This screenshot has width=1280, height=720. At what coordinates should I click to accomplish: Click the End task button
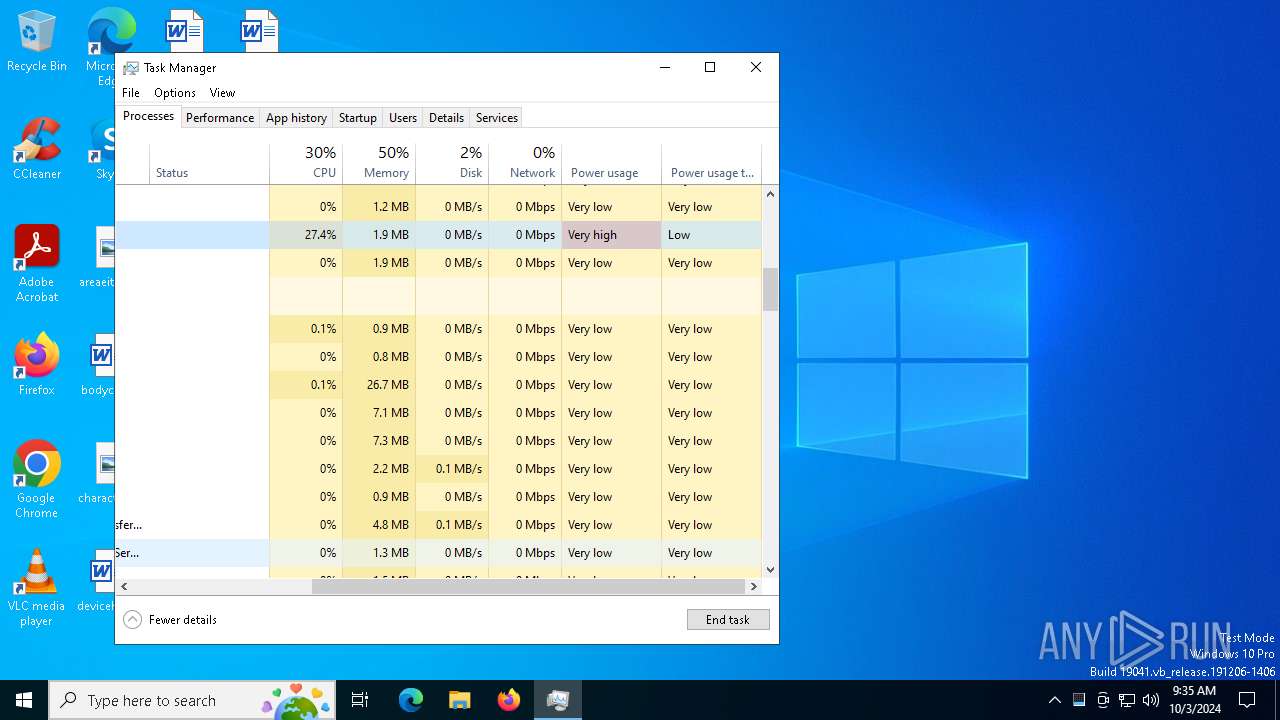(x=728, y=620)
